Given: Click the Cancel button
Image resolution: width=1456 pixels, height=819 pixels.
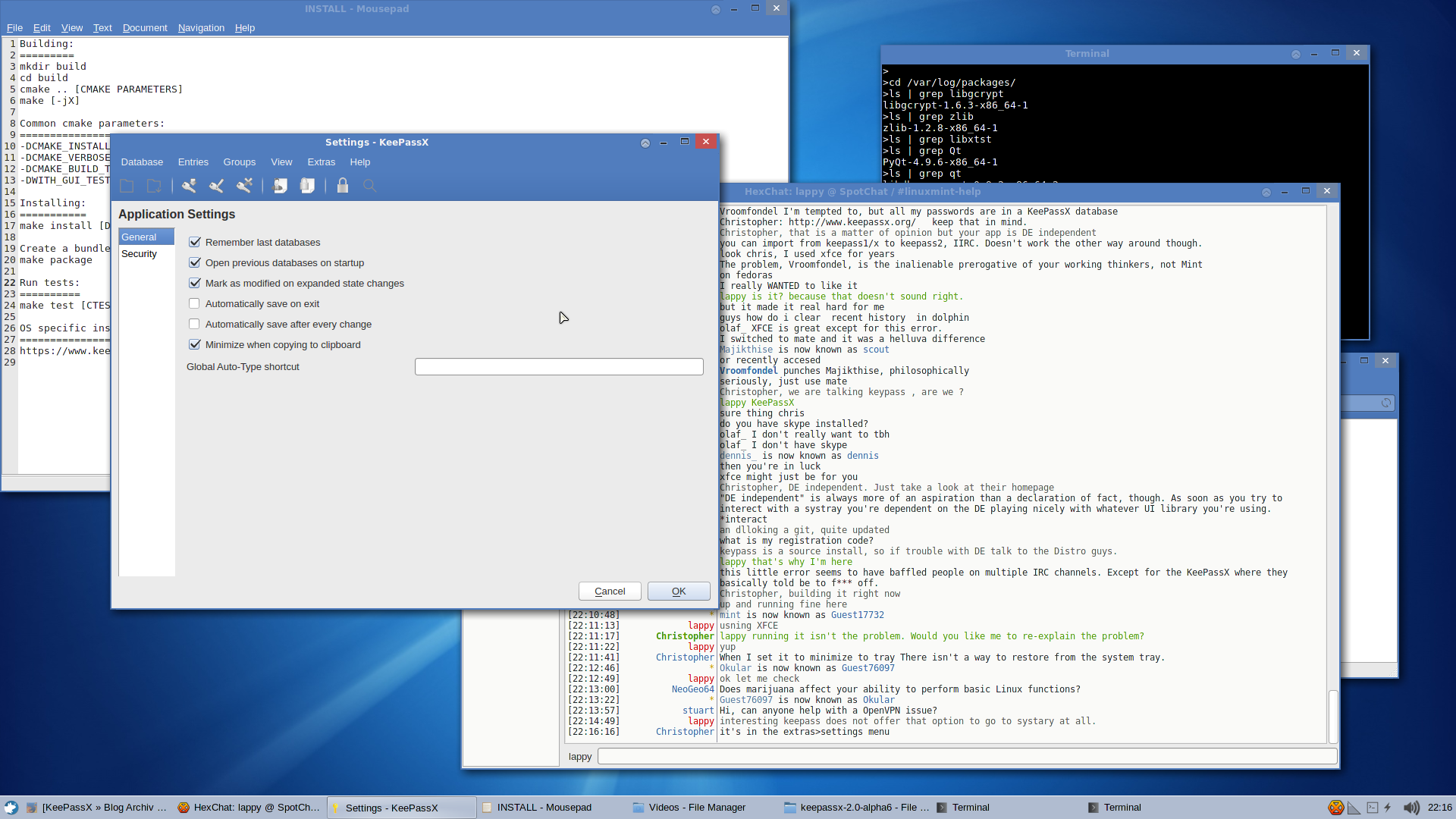Looking at the screenshot, I should [x=610, y=591].
